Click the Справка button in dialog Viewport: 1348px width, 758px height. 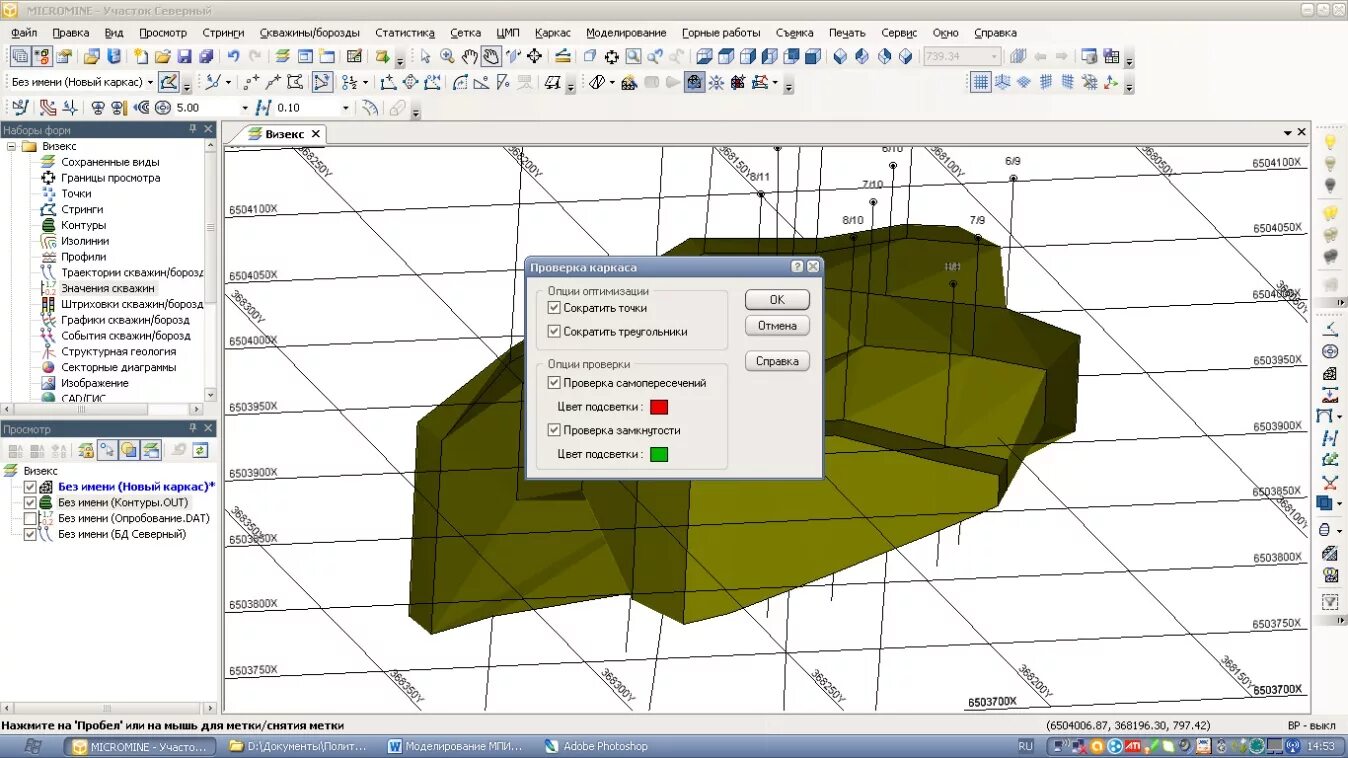tap(777, 361)
